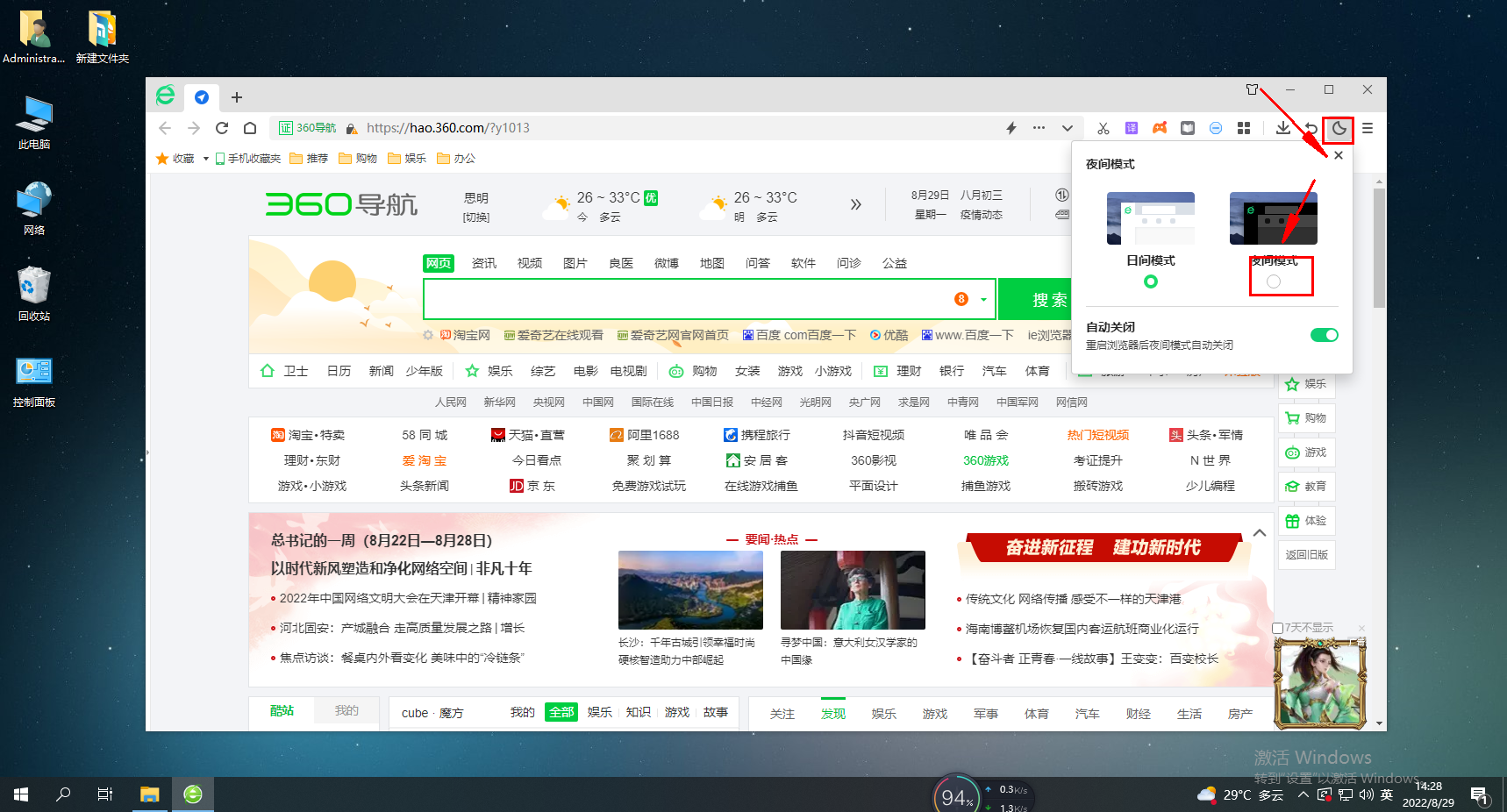Select the 图片 search tab
The height and width of the screenshot is (812, 1507).
coord(575,263)
